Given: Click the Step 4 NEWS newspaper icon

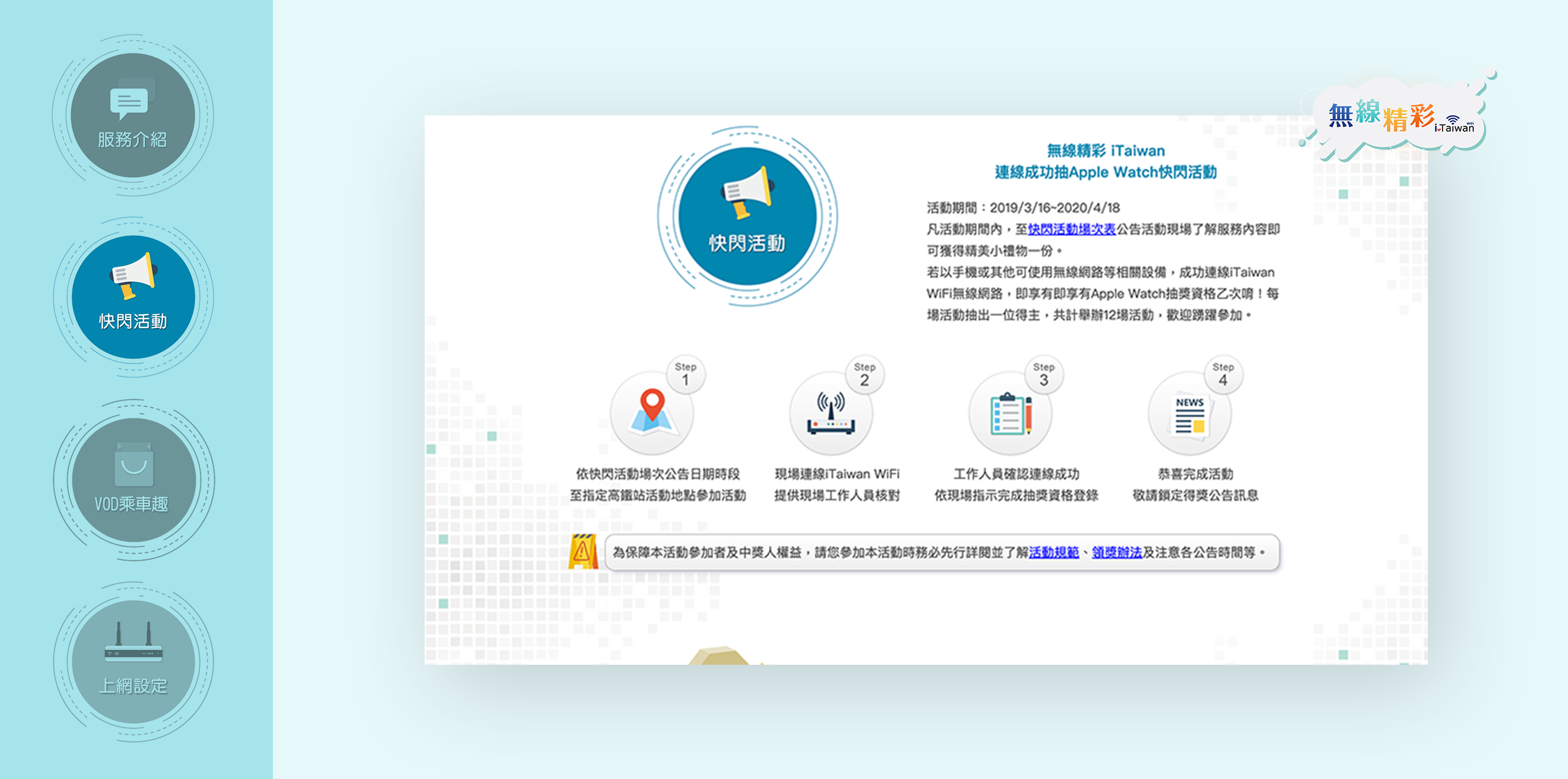Looking at the screenshot, I should coord(1189,412).
